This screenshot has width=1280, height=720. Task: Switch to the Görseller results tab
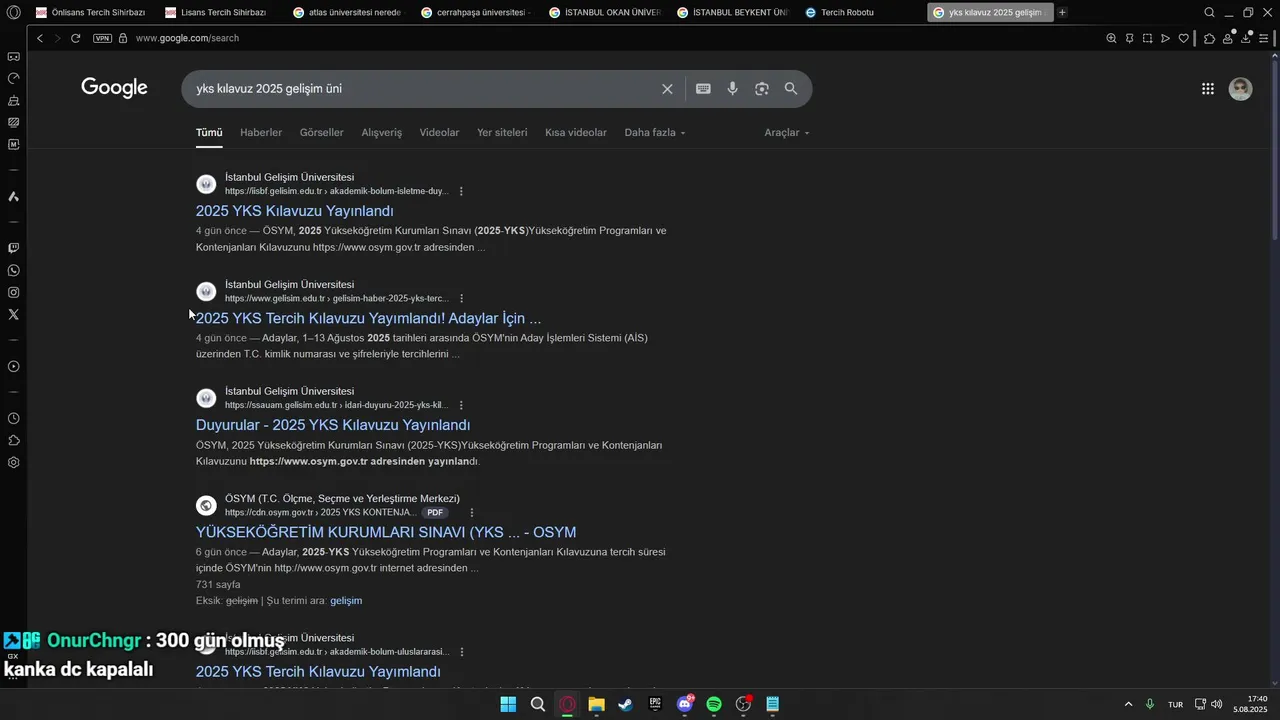[x=322, y=132]
